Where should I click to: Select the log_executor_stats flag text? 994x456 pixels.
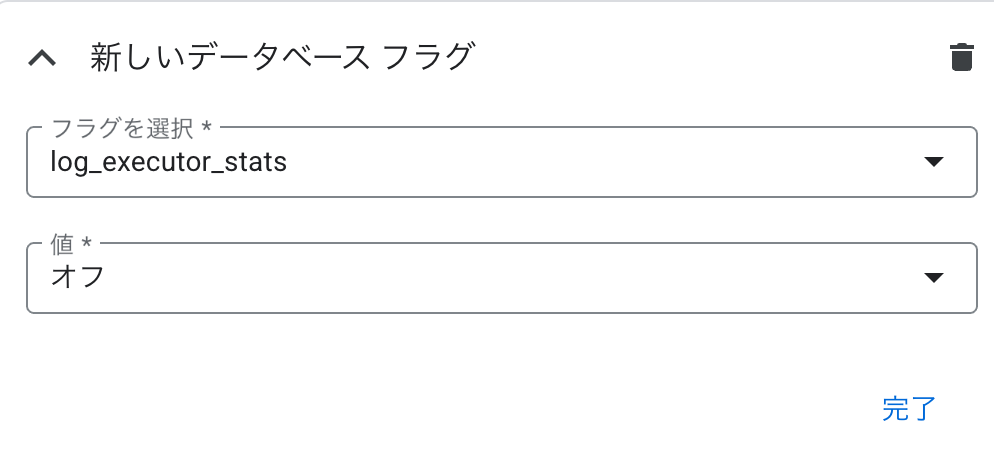tap(169, 162)
